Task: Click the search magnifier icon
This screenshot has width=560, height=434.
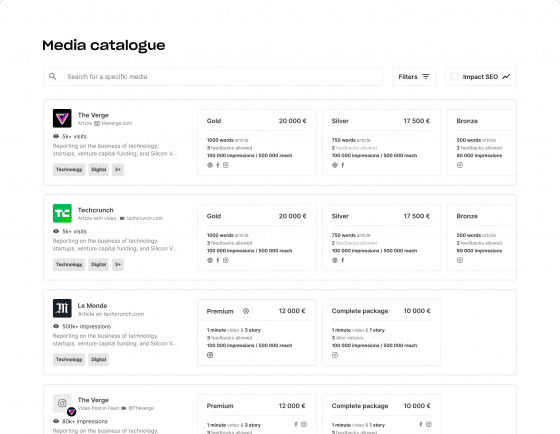Action: (x=52, y=76)
